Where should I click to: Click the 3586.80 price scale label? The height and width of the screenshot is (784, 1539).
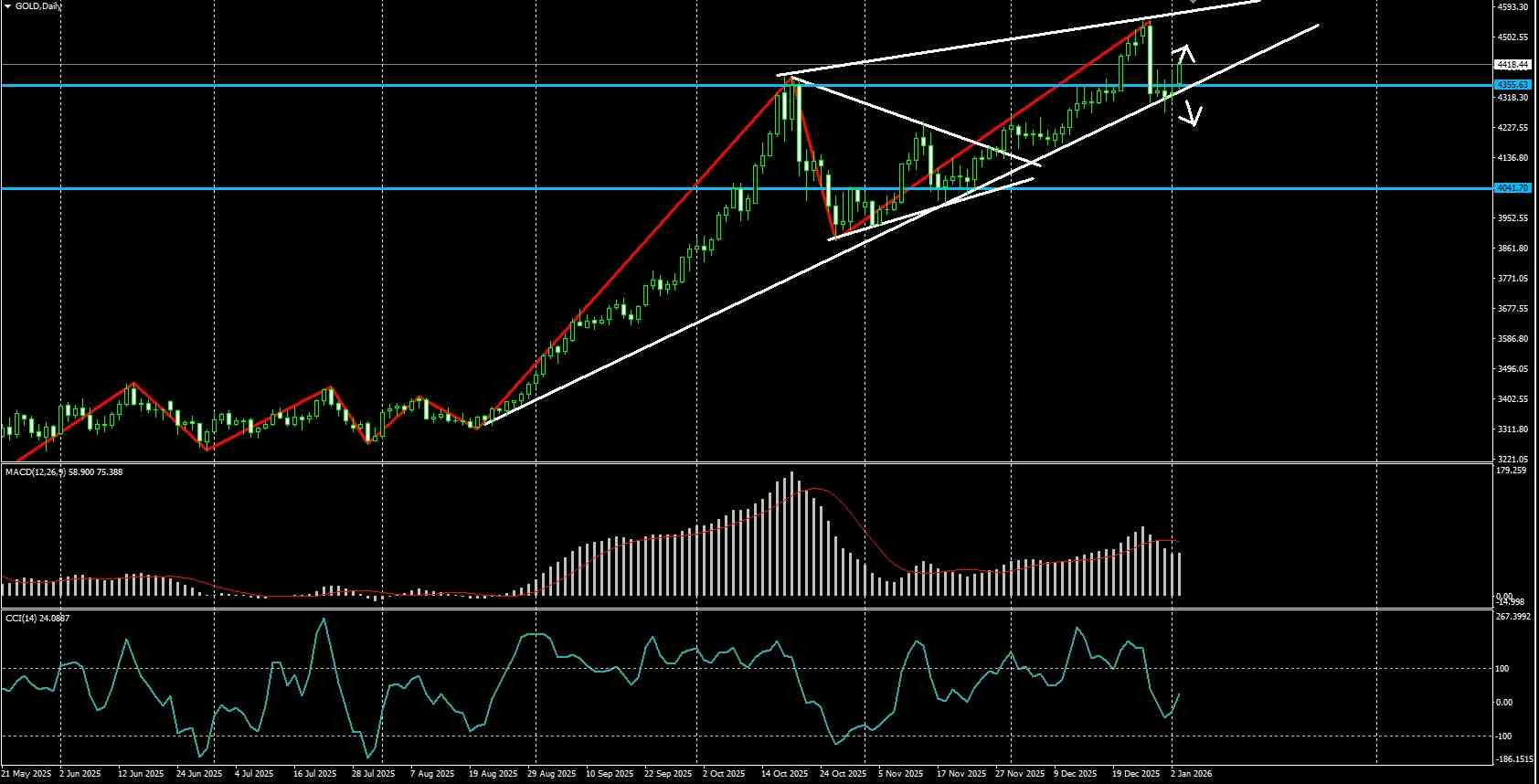(x=1512, y=339)
